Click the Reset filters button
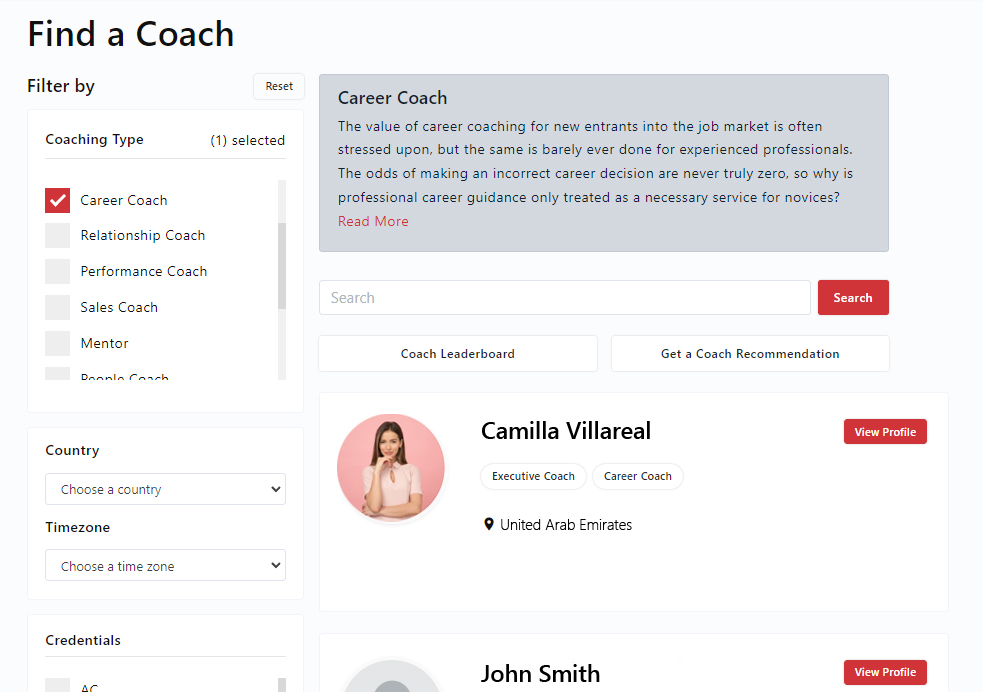983x692 pixels. 278,86
